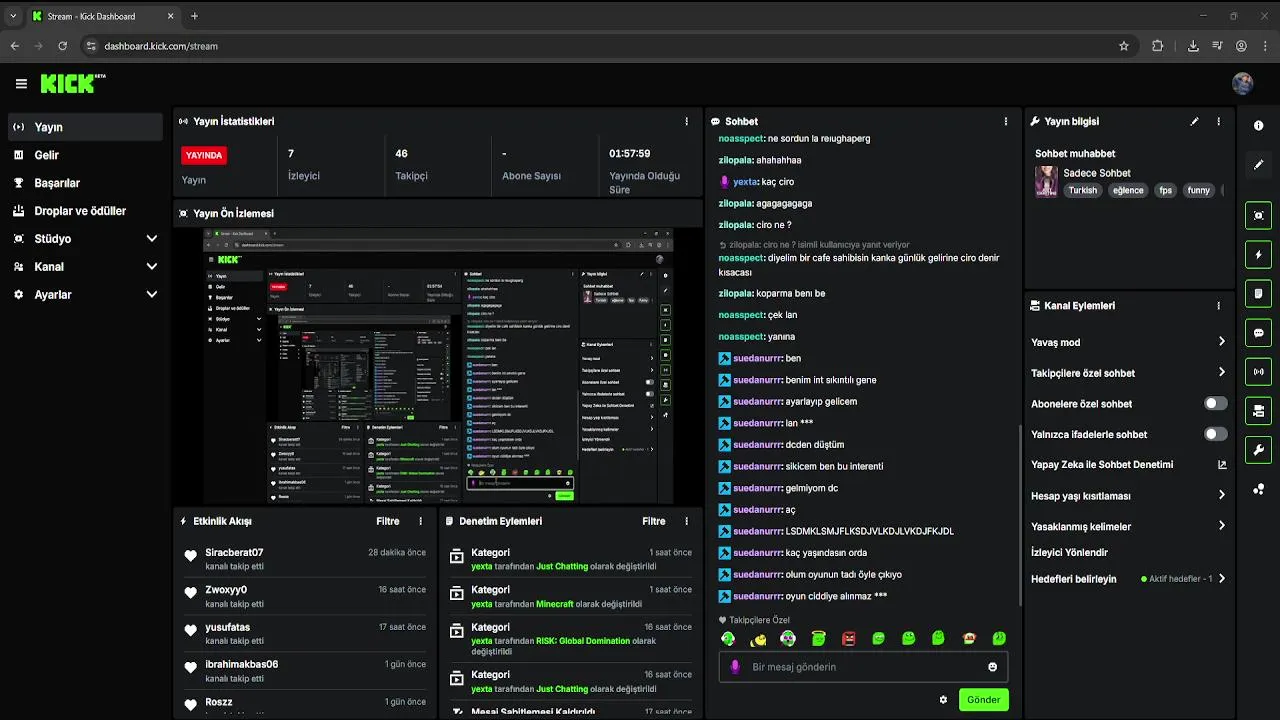Image resolution: width=1280 pixels, height=720 pixels.
Task: Click the fps tag chip
Action: (x=1165, y=190)
